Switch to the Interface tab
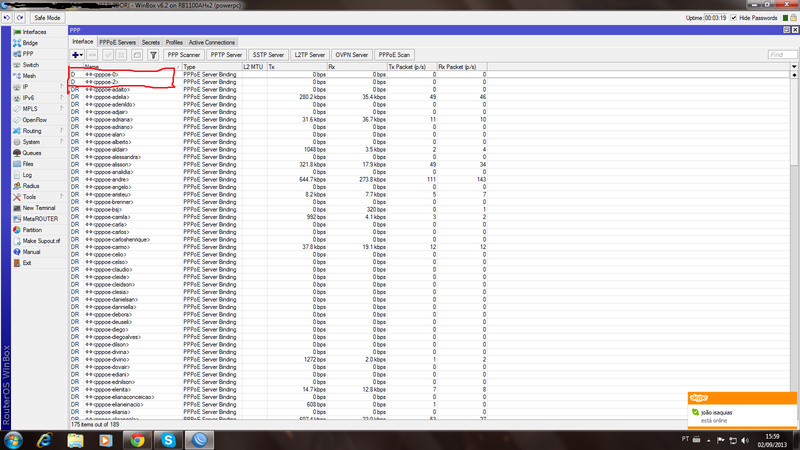 click(x=83, y=42)
